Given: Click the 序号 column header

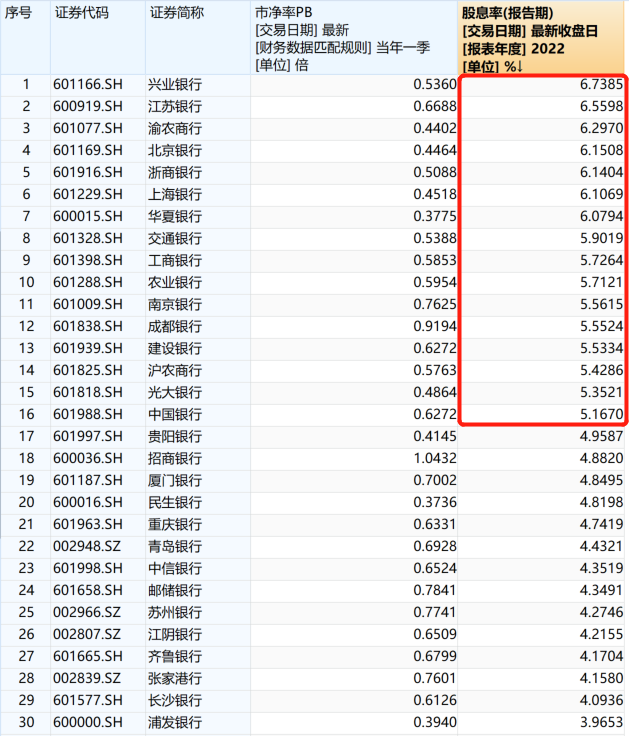Looking at the screenshot, I should 25,38.
